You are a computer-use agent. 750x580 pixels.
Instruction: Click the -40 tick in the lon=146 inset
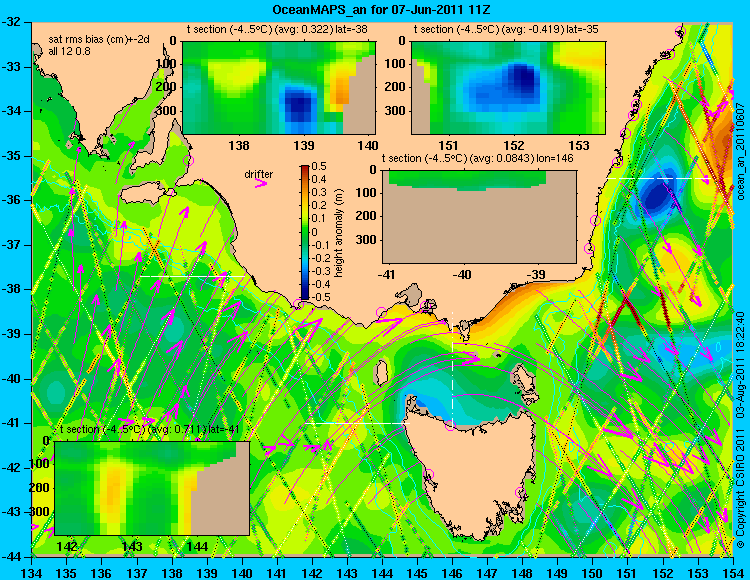(x=463, y=274)
